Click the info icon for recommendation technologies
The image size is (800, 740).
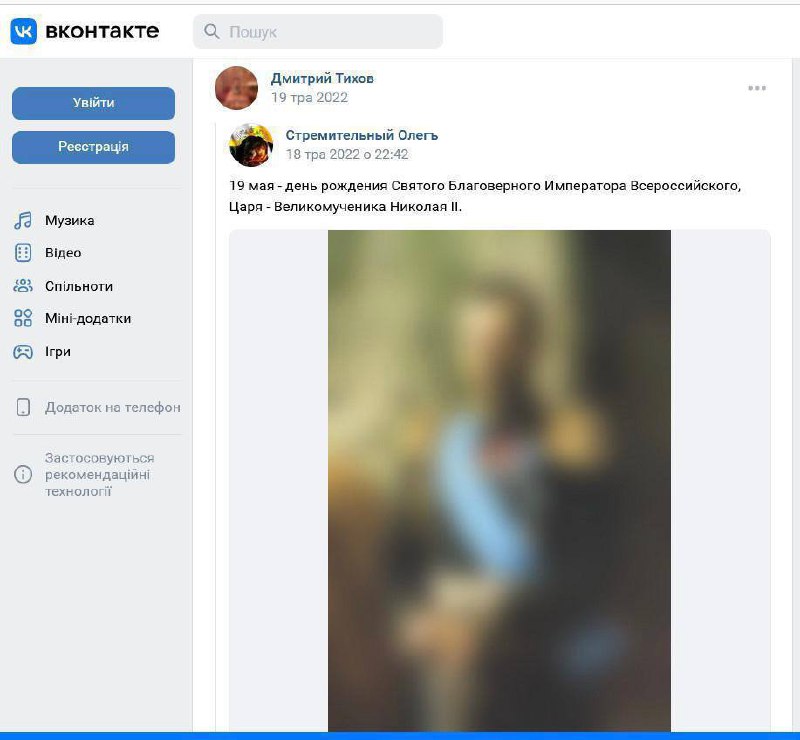point(23,474)
